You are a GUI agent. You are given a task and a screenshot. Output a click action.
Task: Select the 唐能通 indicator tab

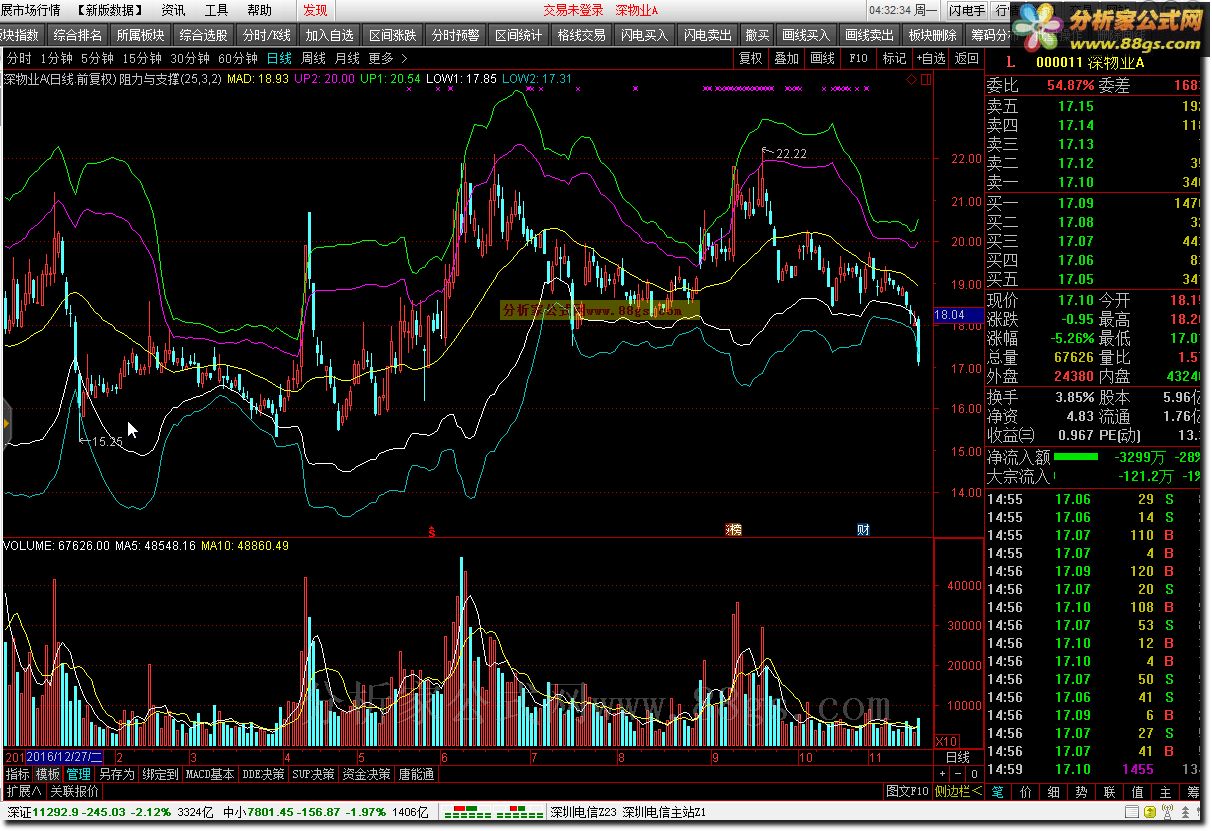click(x=416, y=774)
